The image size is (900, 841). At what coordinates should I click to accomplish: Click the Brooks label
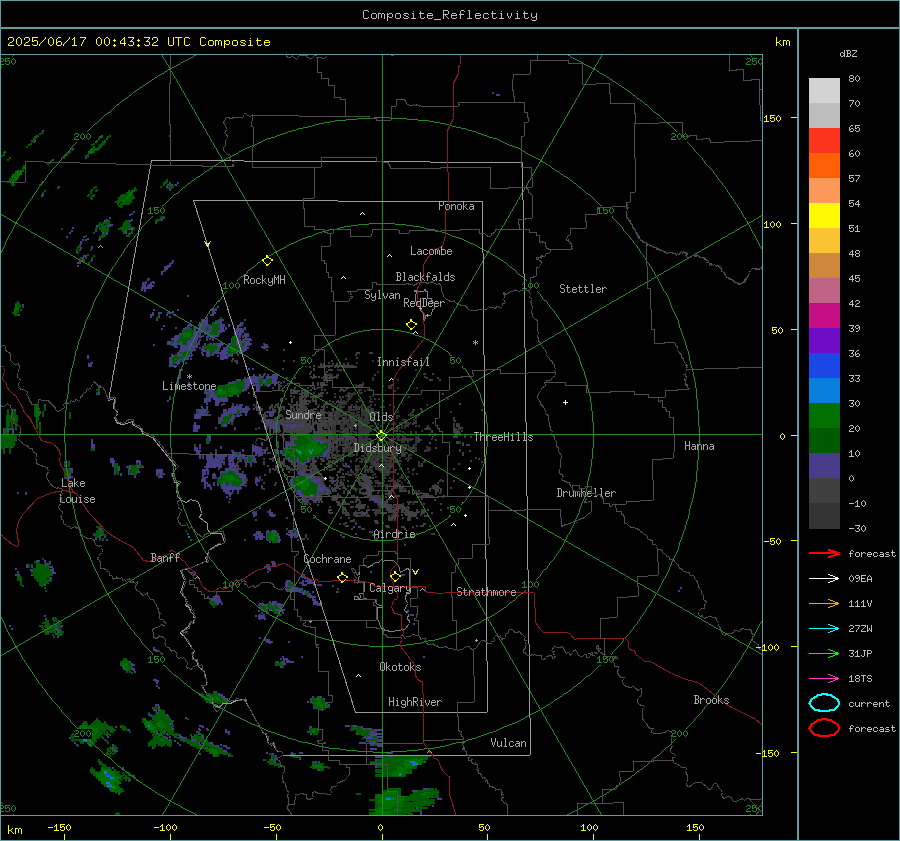click(711, 700)
